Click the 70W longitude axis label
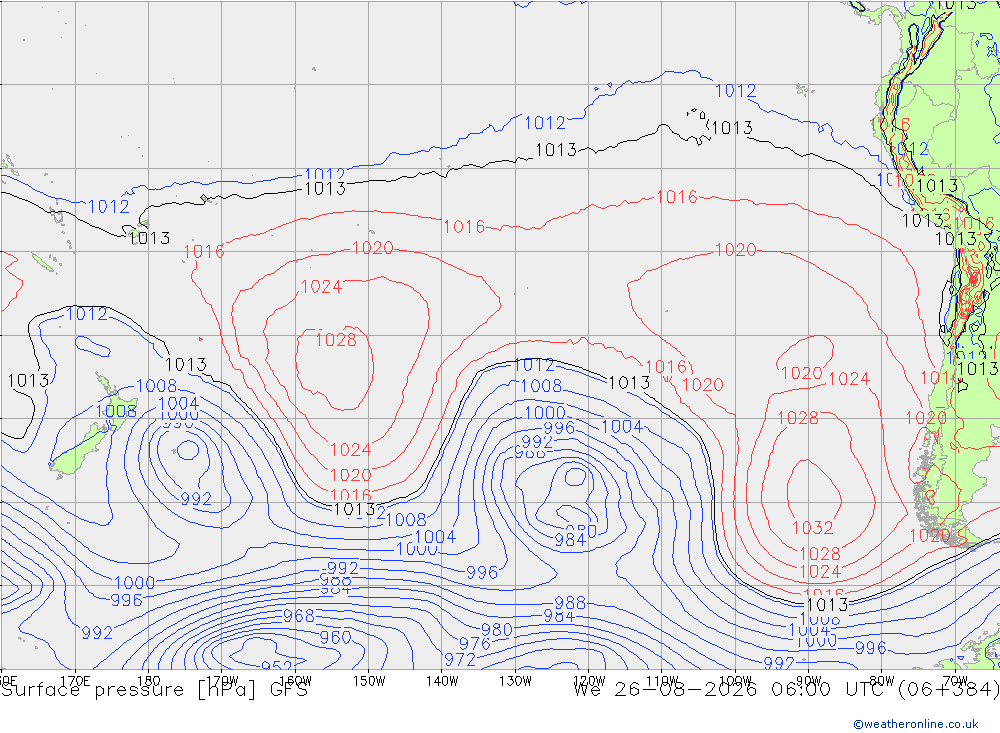Image resolution: width=1000 pixels, height=733 pixels. 955,681
